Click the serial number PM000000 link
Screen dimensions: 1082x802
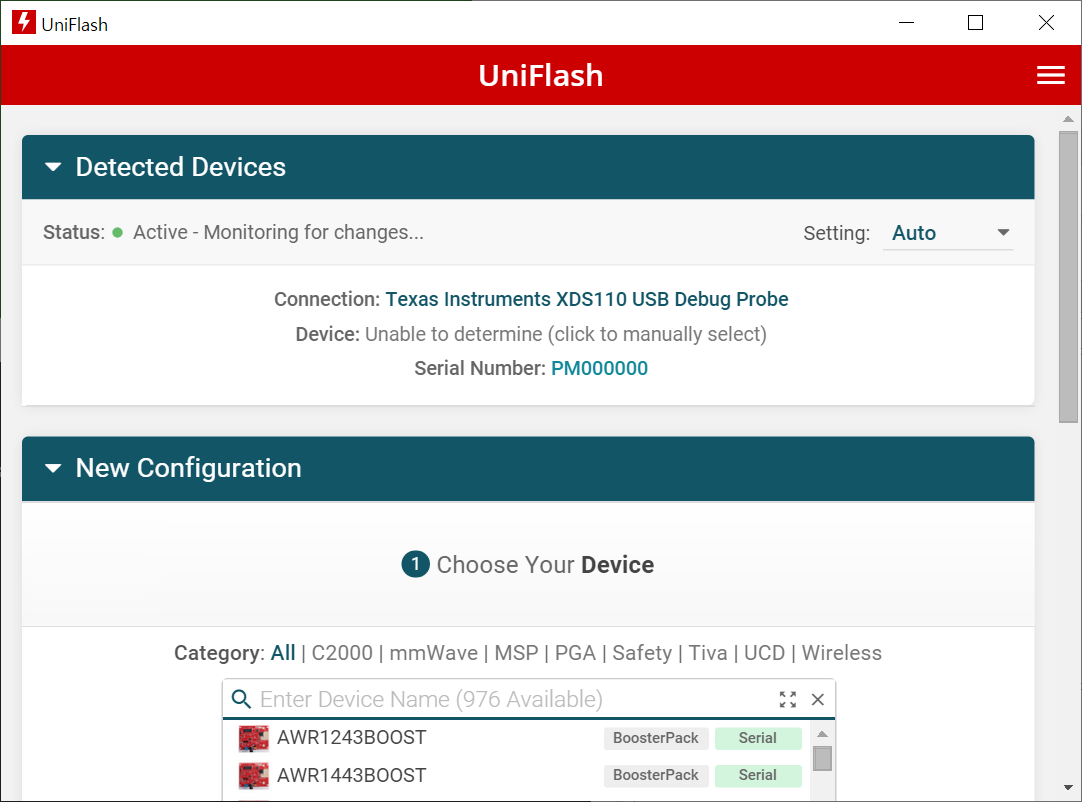point(599,369)
